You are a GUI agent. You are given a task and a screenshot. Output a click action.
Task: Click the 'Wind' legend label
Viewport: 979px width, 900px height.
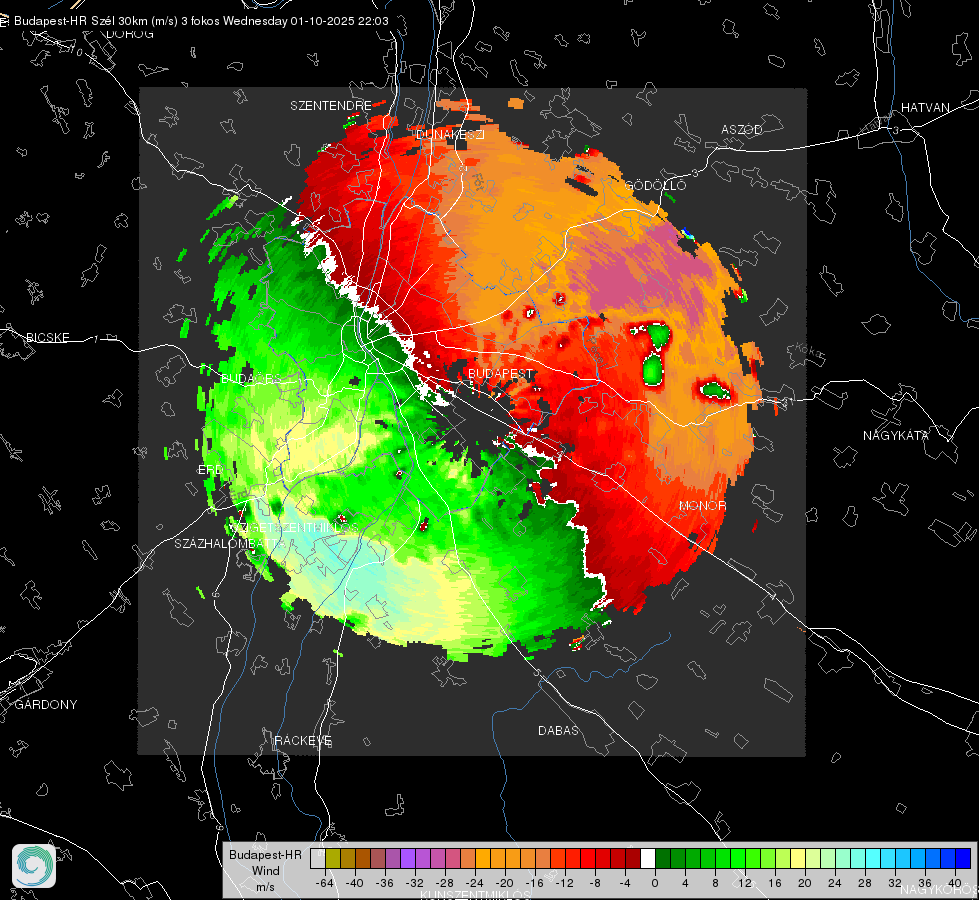pos(265,871)
